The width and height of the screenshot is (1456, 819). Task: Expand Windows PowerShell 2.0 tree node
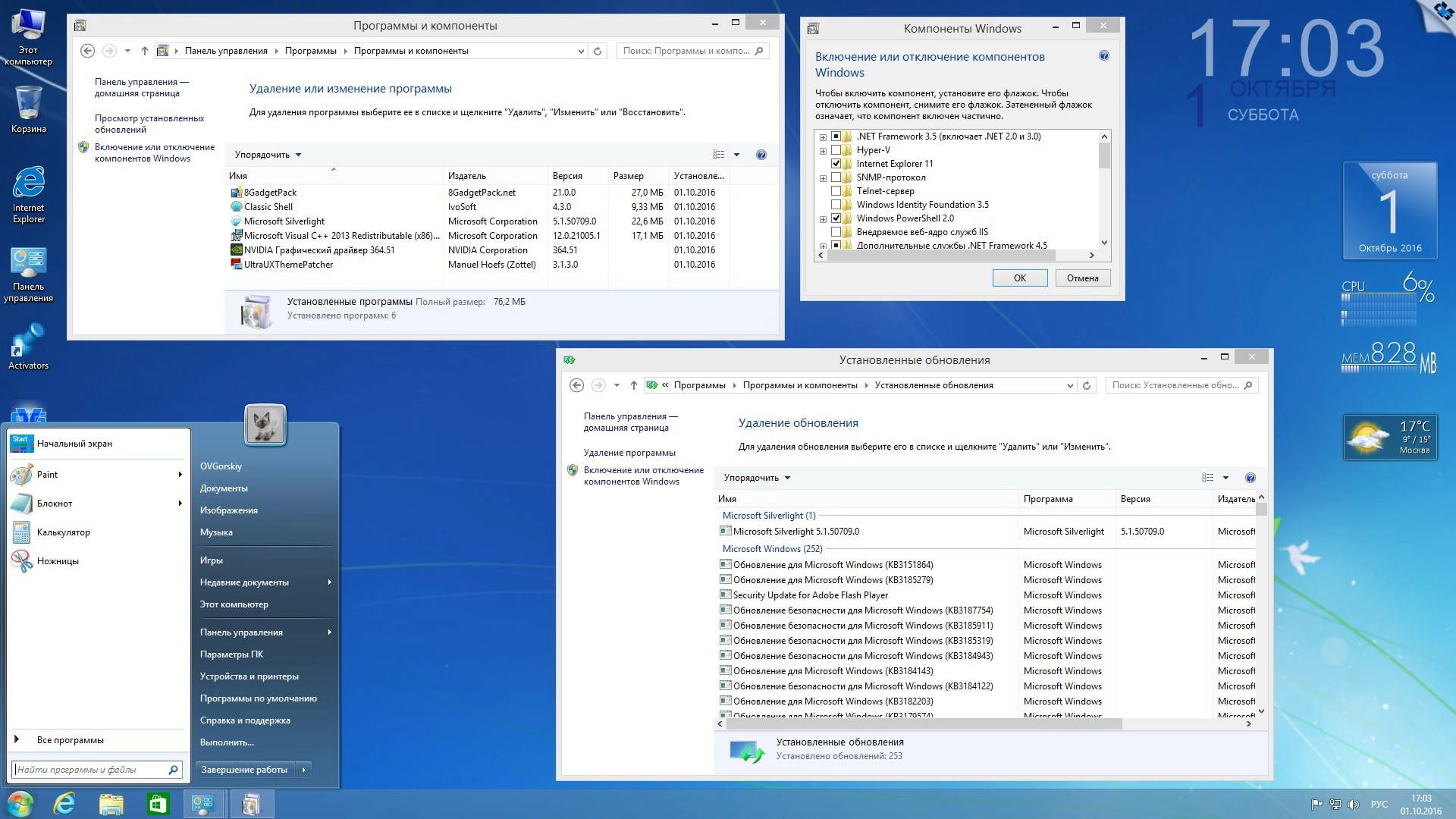[823, 219]
